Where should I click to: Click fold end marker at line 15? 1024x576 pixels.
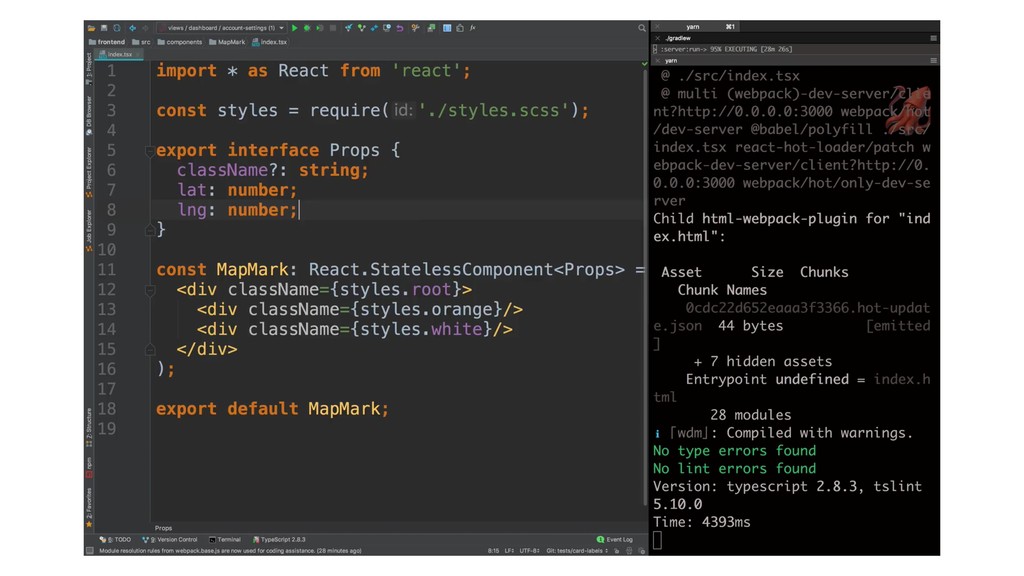(150, 349)
